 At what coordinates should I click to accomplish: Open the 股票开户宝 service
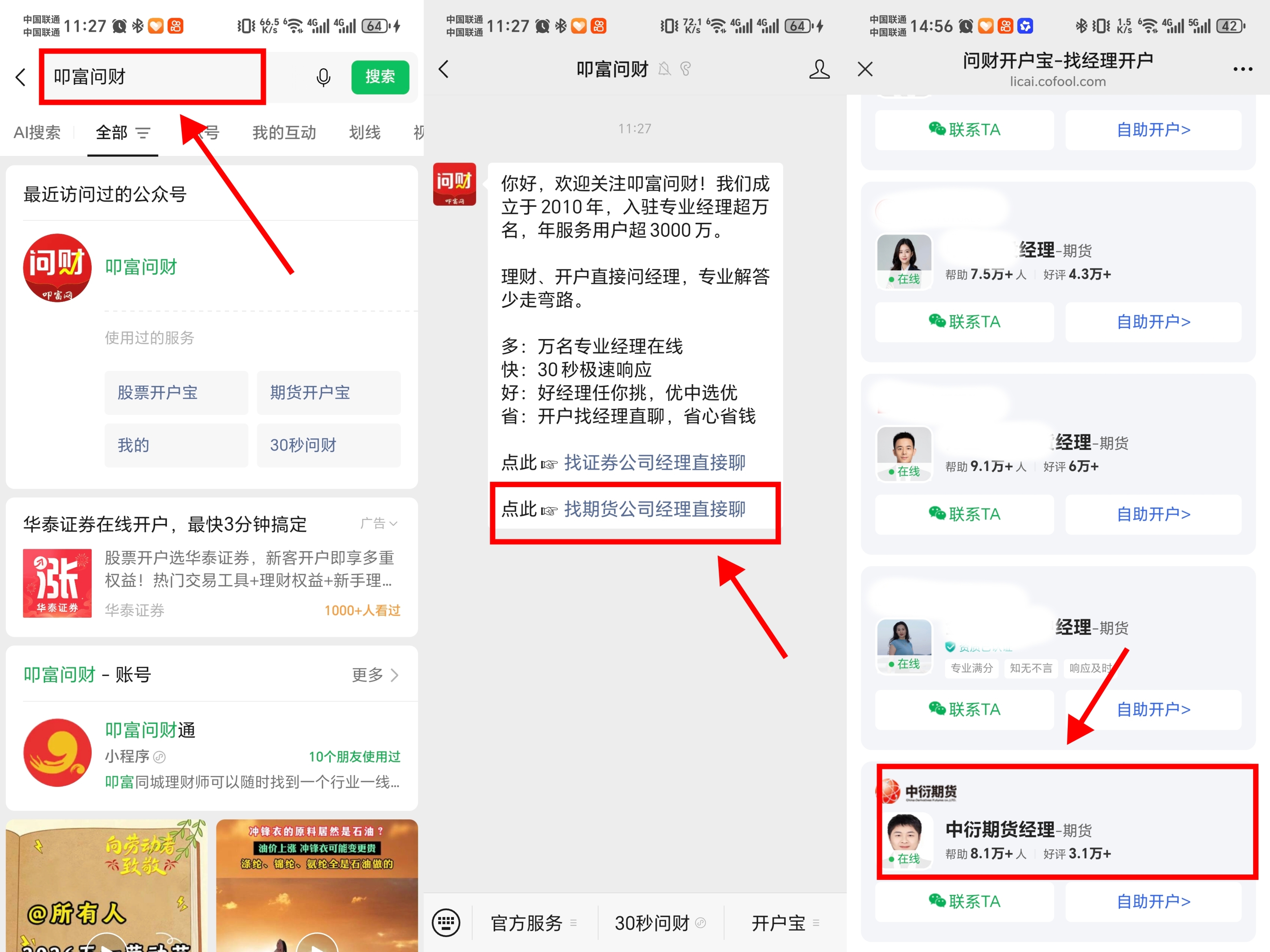[x=176, y=393]
